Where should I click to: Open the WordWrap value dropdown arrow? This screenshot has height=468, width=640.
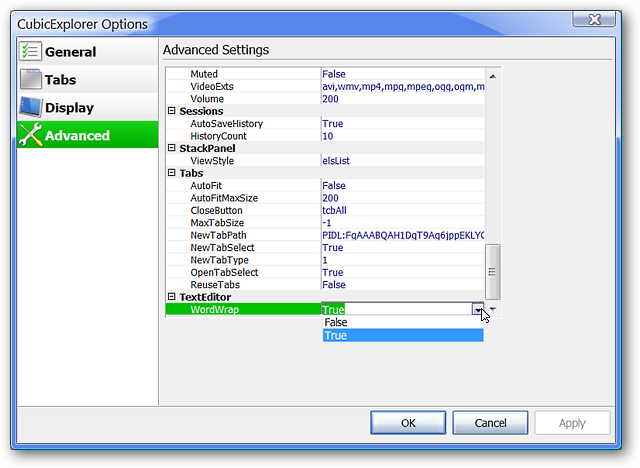click(478, 310)
